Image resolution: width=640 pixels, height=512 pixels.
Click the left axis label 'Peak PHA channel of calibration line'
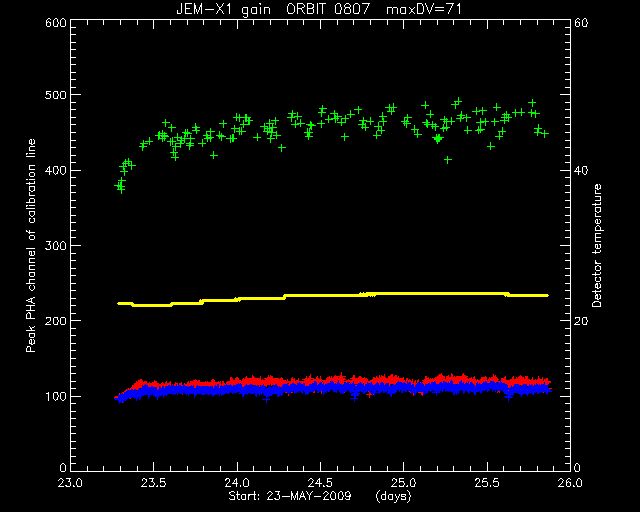pyautogui.click(x=31, y=245)
